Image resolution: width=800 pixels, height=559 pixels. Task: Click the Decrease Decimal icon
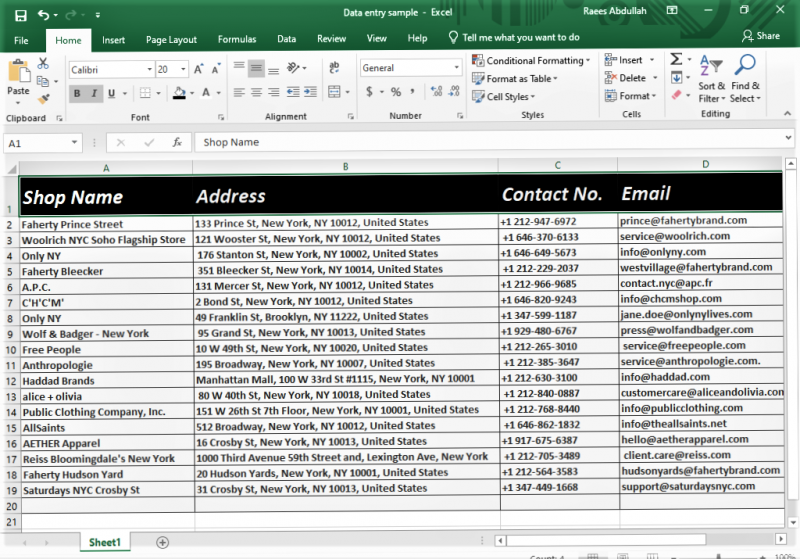click(454, 91)
